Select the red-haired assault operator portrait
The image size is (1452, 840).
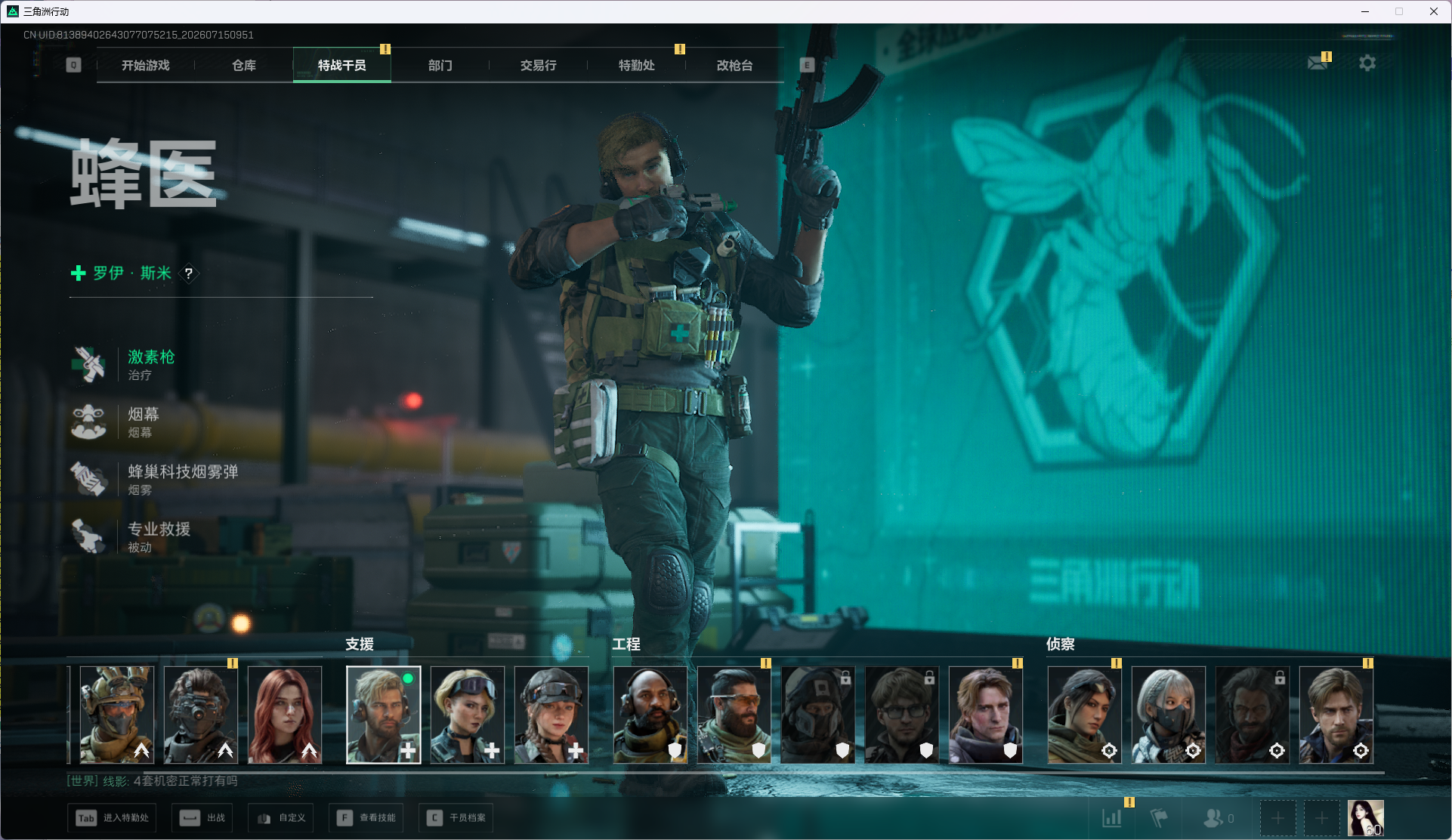tap(285, 715)
